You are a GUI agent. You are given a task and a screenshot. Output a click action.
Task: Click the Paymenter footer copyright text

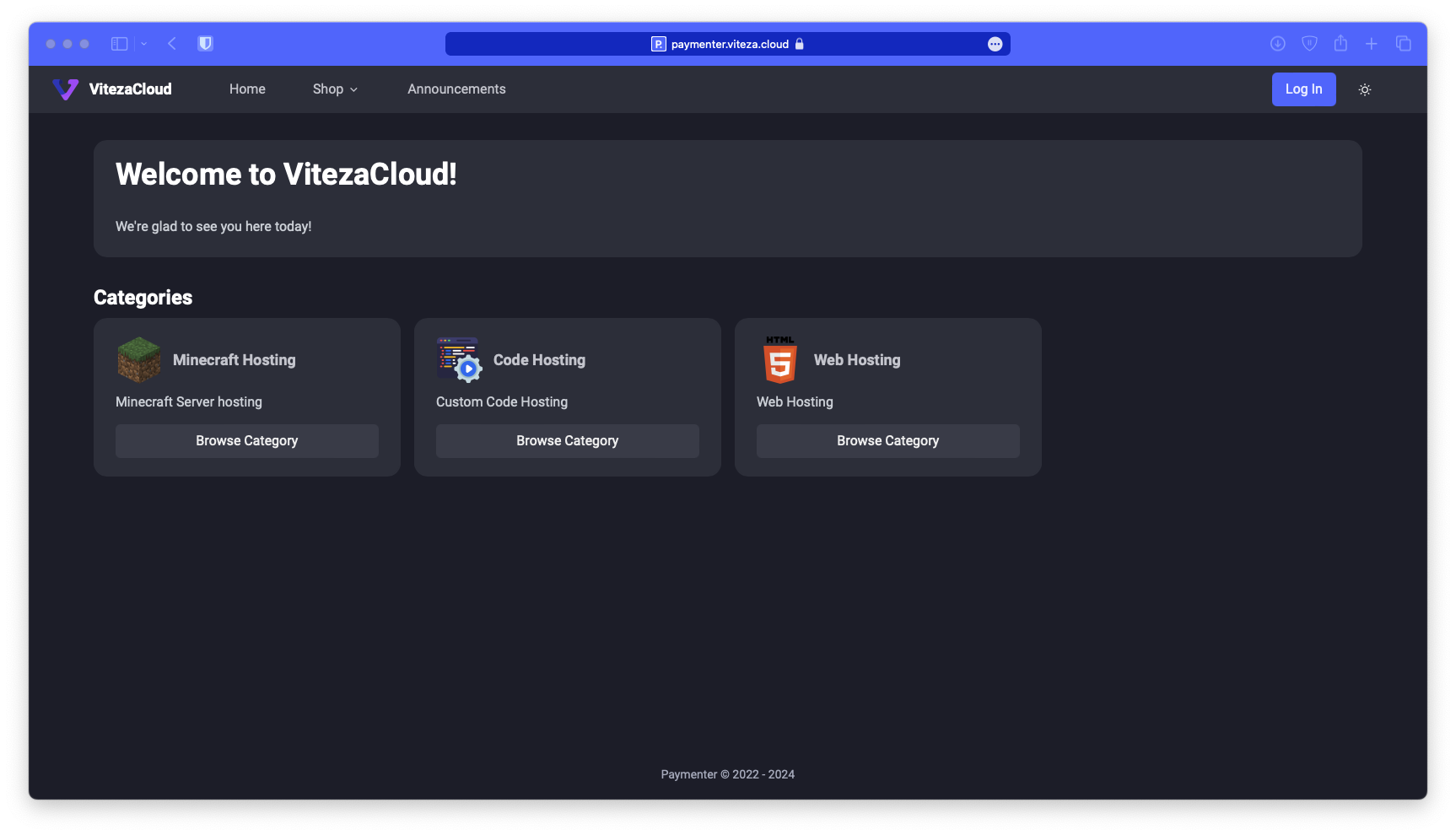[x=728, y=774]
